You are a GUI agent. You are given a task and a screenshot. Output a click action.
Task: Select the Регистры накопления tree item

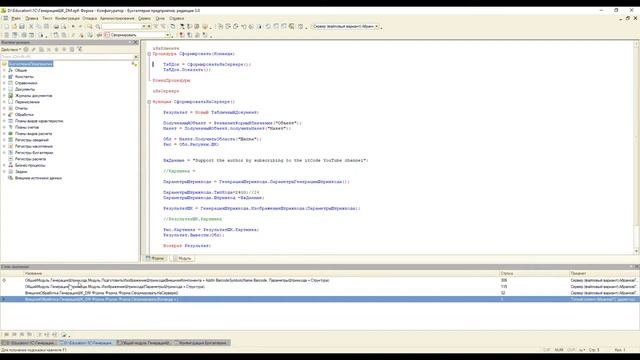coord(33,147)
